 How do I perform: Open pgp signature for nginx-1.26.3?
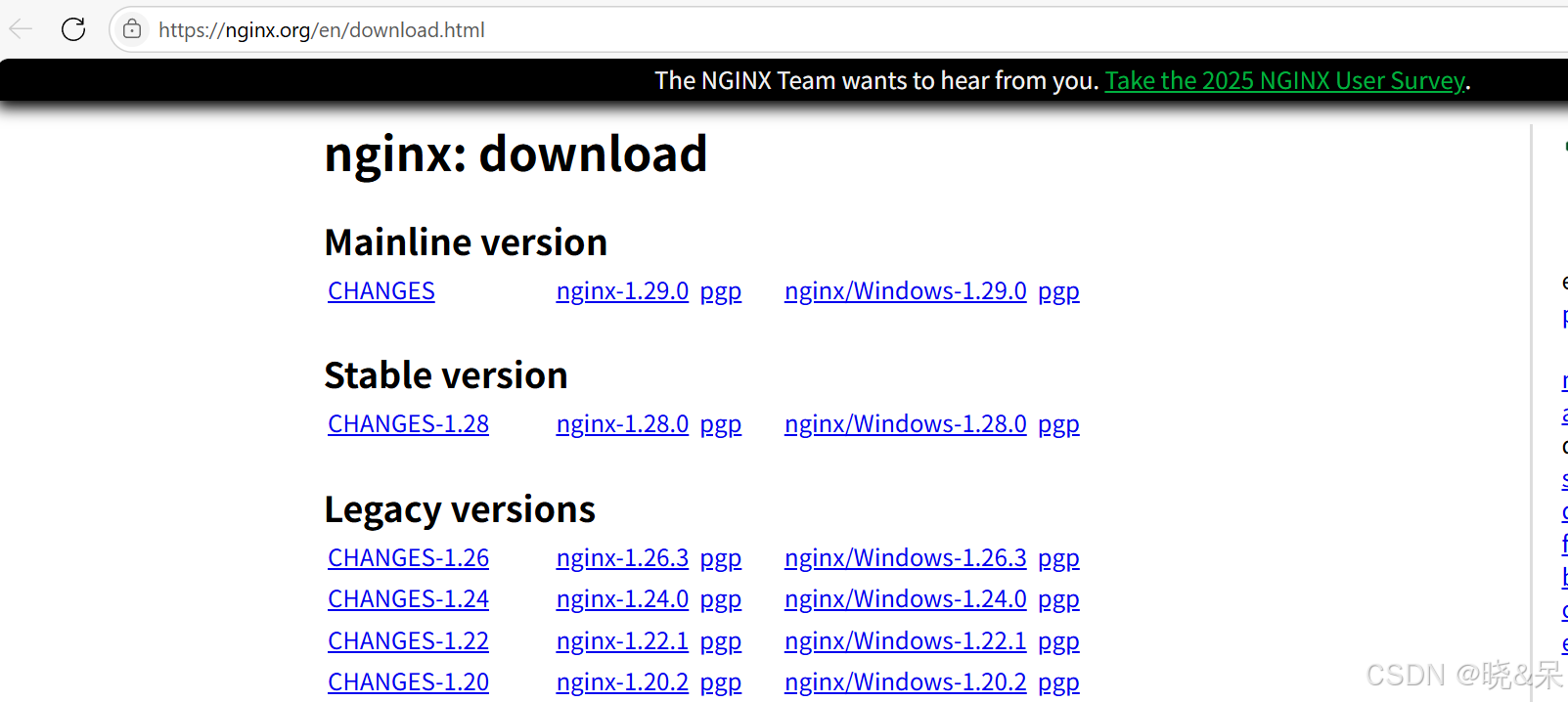pos(721,559)
